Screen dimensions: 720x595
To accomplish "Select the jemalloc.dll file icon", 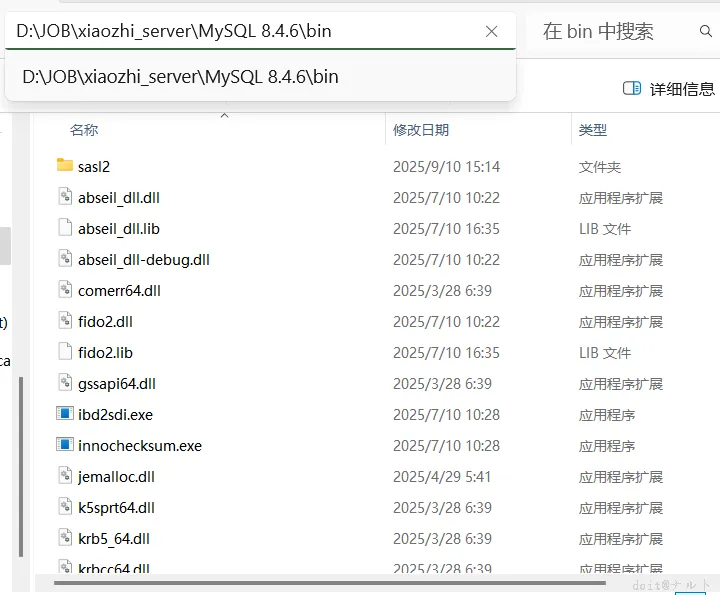I will [x=65, y=476].
